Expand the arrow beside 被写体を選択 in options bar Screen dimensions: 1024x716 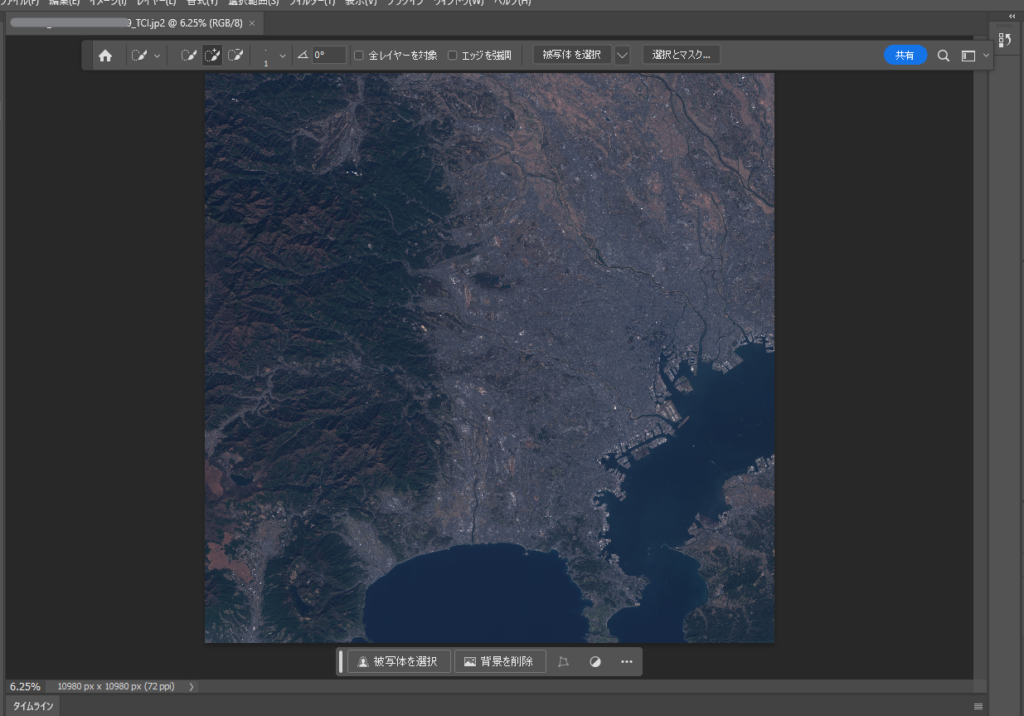[x=622, y=56]
